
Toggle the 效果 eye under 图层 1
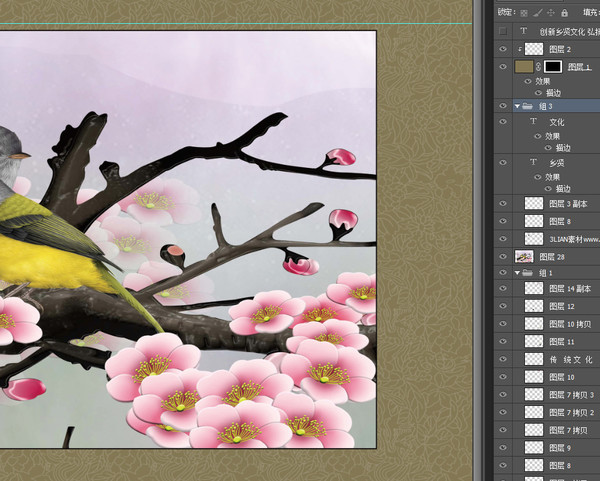(528, 81)
